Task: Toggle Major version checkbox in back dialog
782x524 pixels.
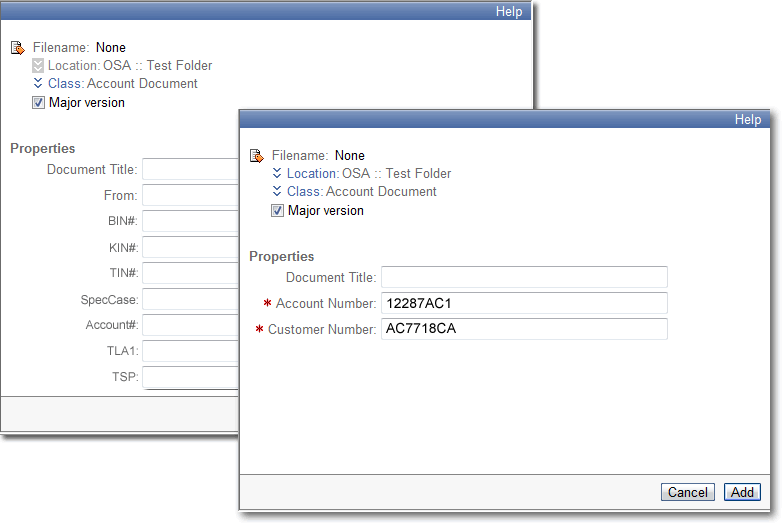Action: click(x=38, y=103)
